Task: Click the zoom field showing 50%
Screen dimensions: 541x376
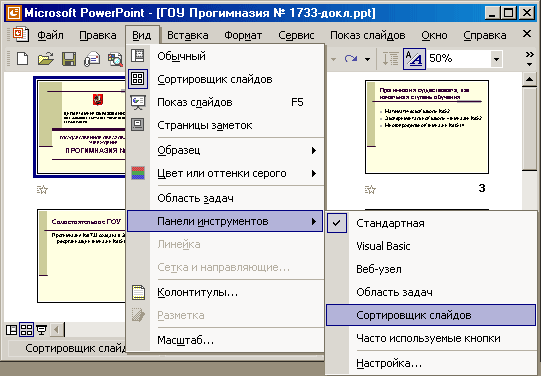Action: click(459, 59)
